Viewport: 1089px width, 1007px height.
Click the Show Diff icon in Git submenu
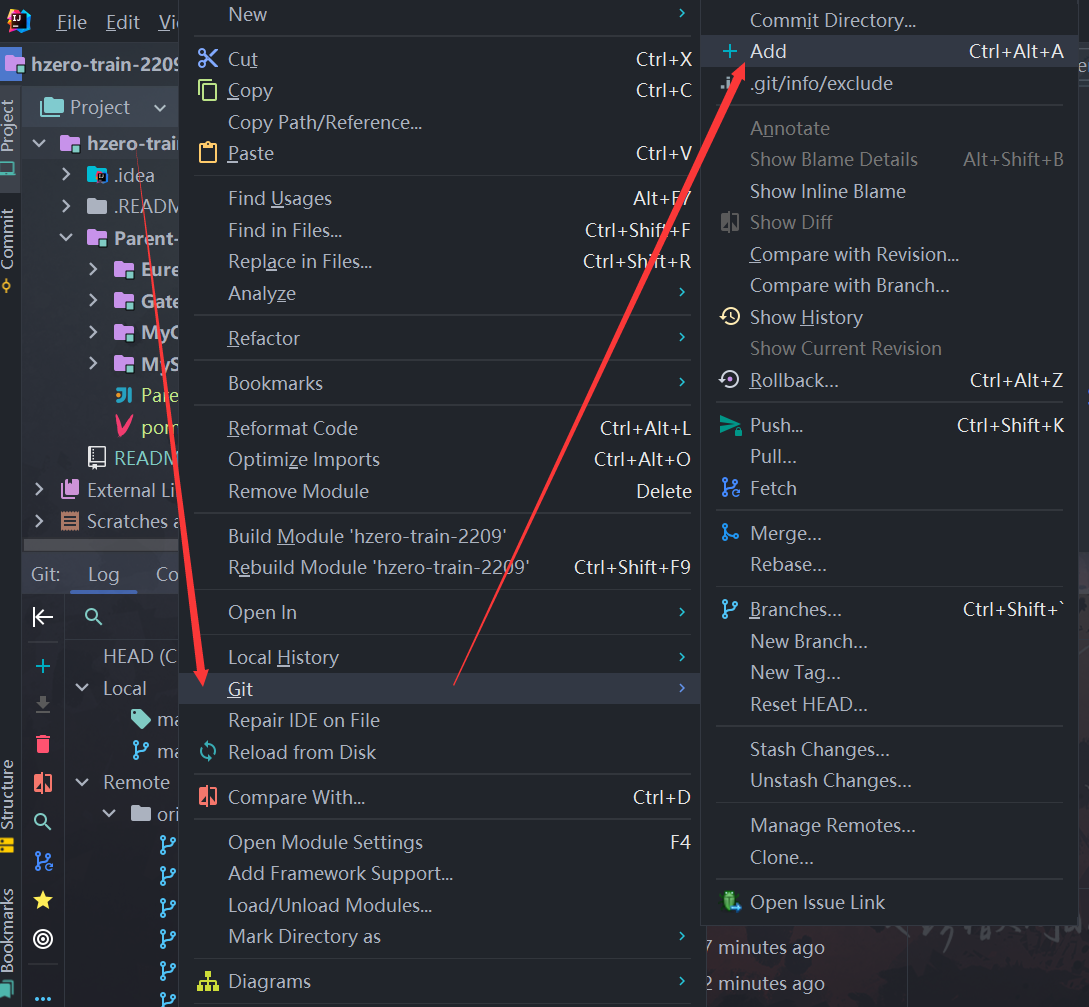pos(729,222)
